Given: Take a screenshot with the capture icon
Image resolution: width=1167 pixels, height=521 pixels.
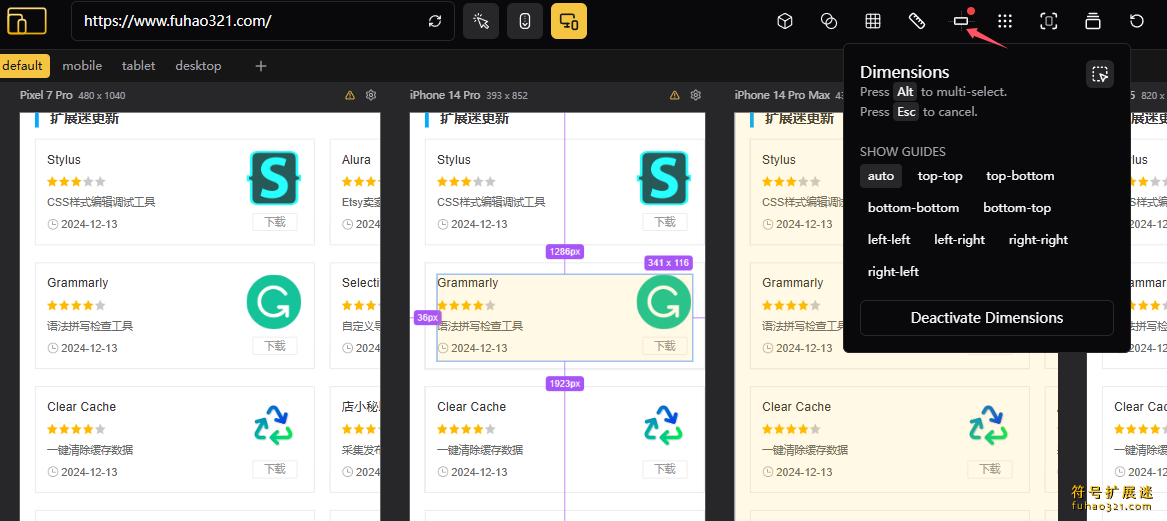Looking at the screenshot, I should (x=1049, y=21).
